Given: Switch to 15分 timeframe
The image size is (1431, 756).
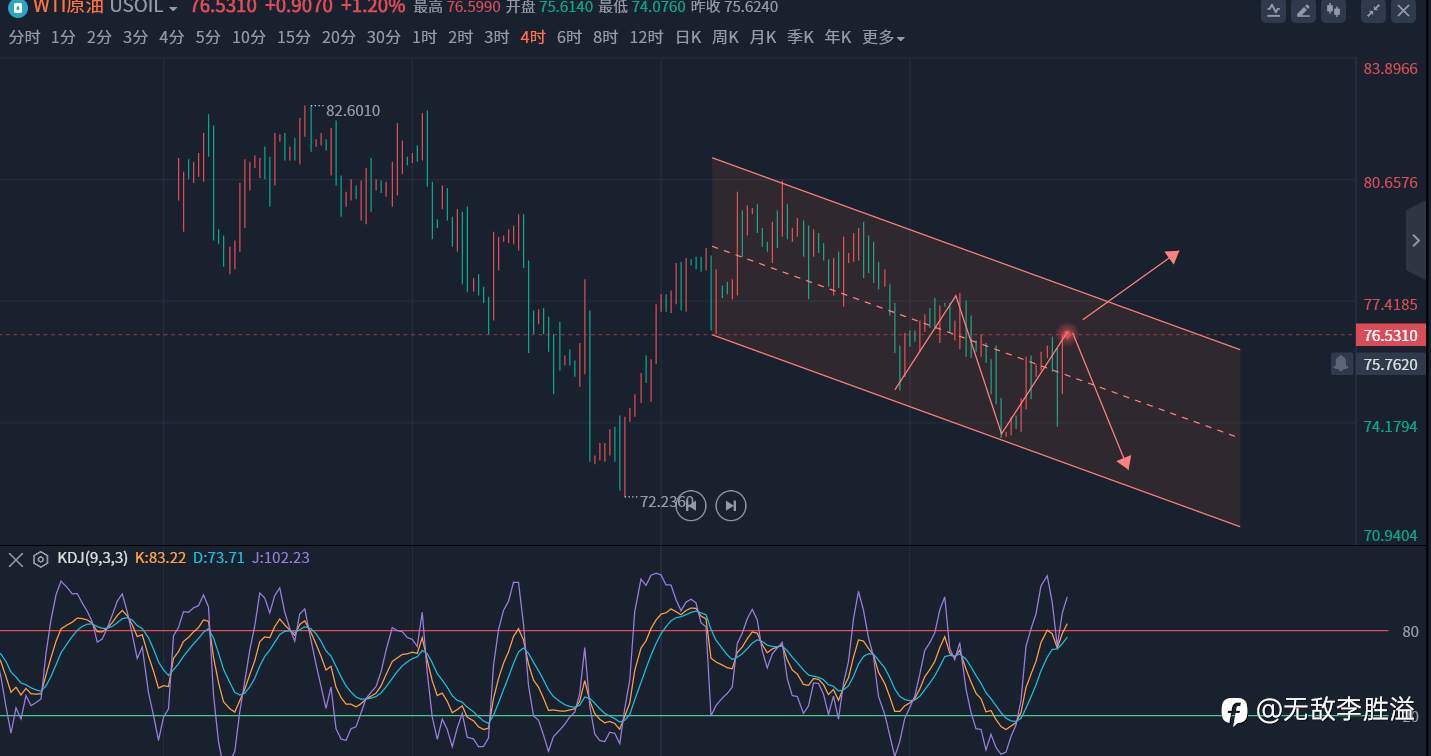Looking at the screenshot, I should 294,38.
